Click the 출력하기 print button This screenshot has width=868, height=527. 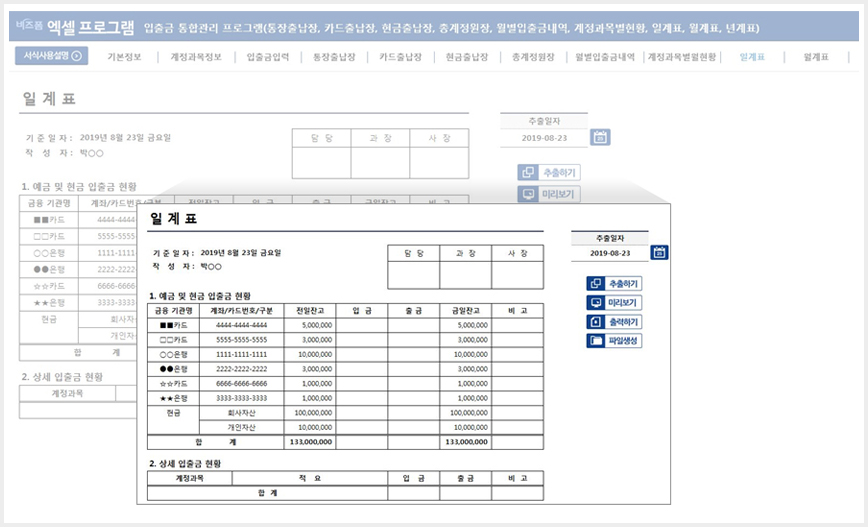click(x=614, y=322)
